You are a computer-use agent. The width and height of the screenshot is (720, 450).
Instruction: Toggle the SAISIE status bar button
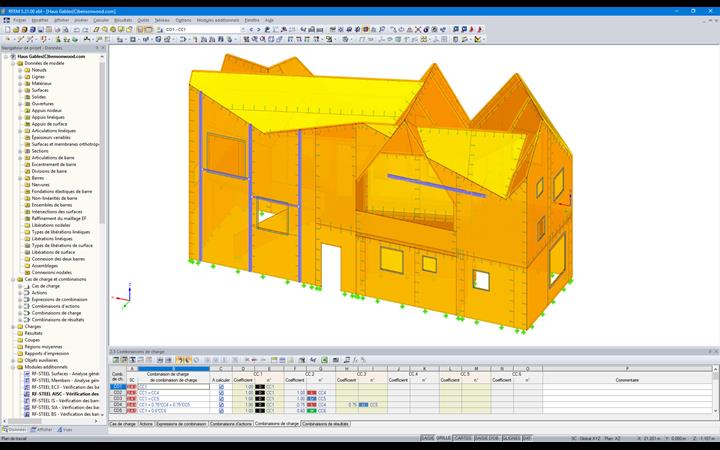coord(428,439)
